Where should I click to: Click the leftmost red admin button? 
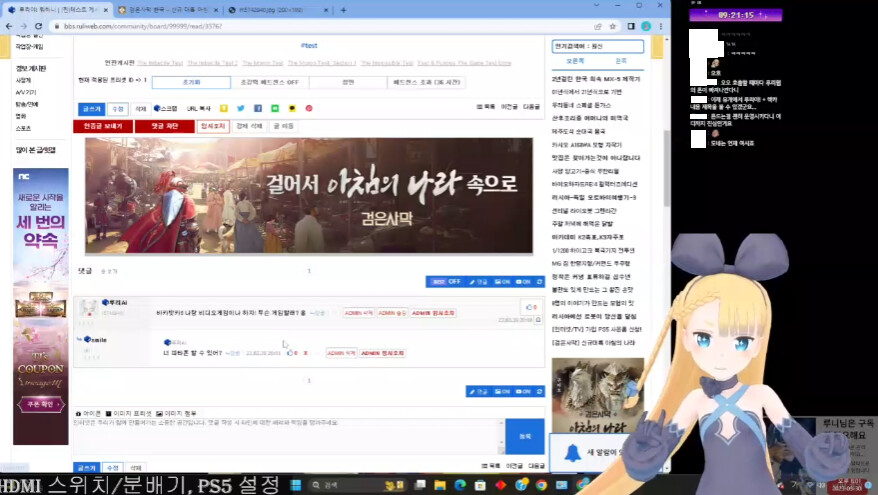[103, 126]
